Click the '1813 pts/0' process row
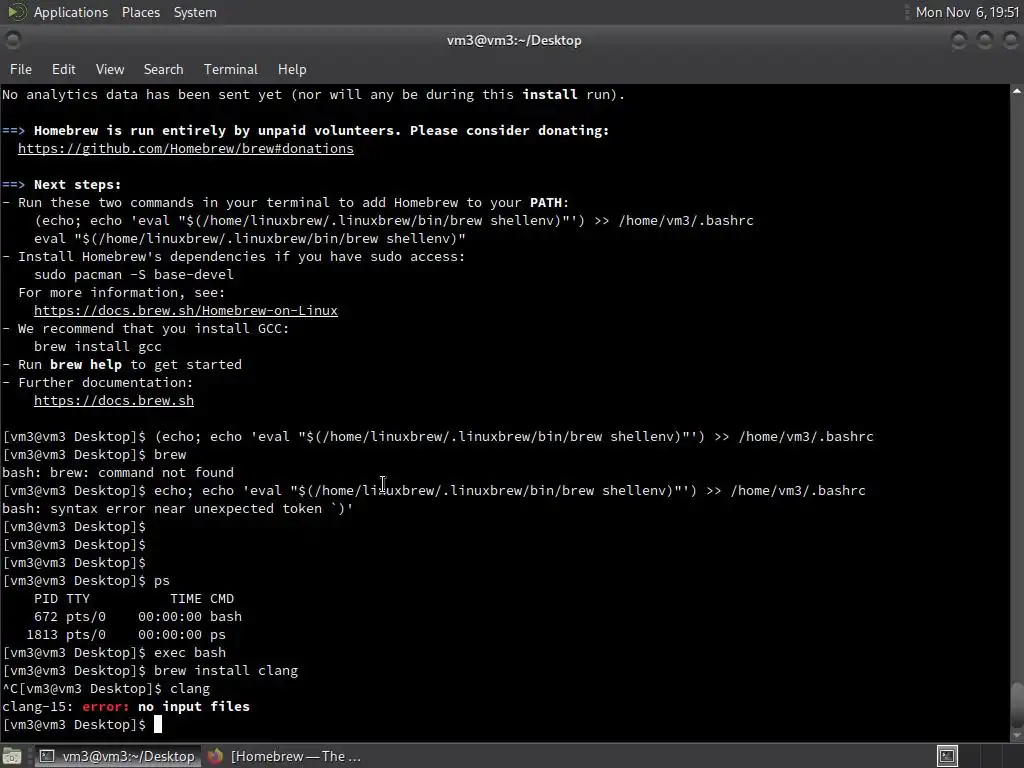The image size is (1024, 768). click(126, 634)
